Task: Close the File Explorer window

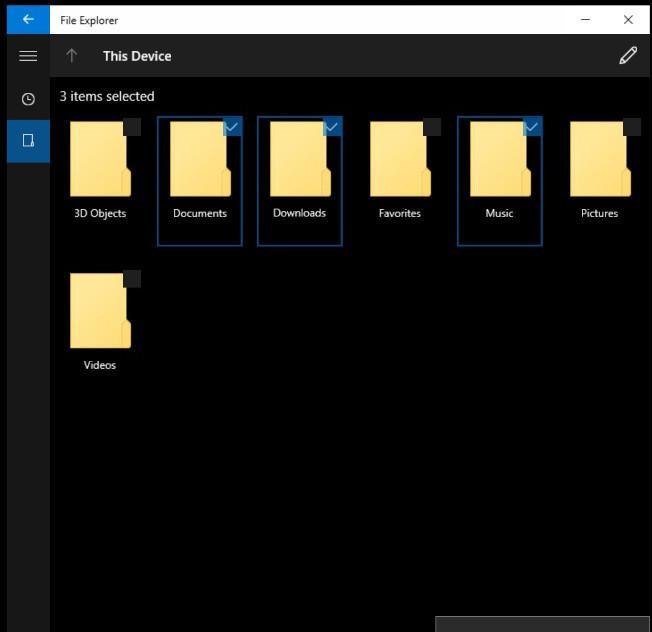Action: (628, 20)
